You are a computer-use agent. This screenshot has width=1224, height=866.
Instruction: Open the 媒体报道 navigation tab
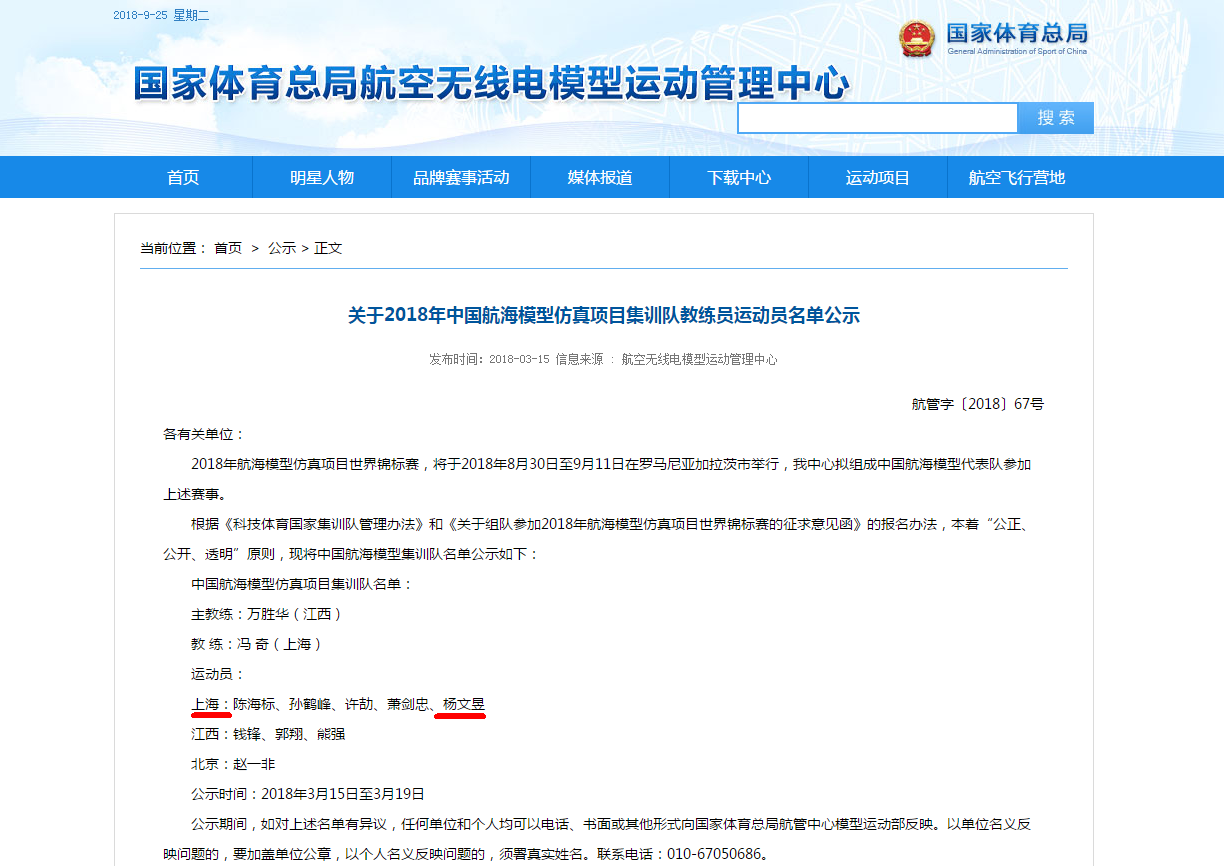tap(600, 177)
